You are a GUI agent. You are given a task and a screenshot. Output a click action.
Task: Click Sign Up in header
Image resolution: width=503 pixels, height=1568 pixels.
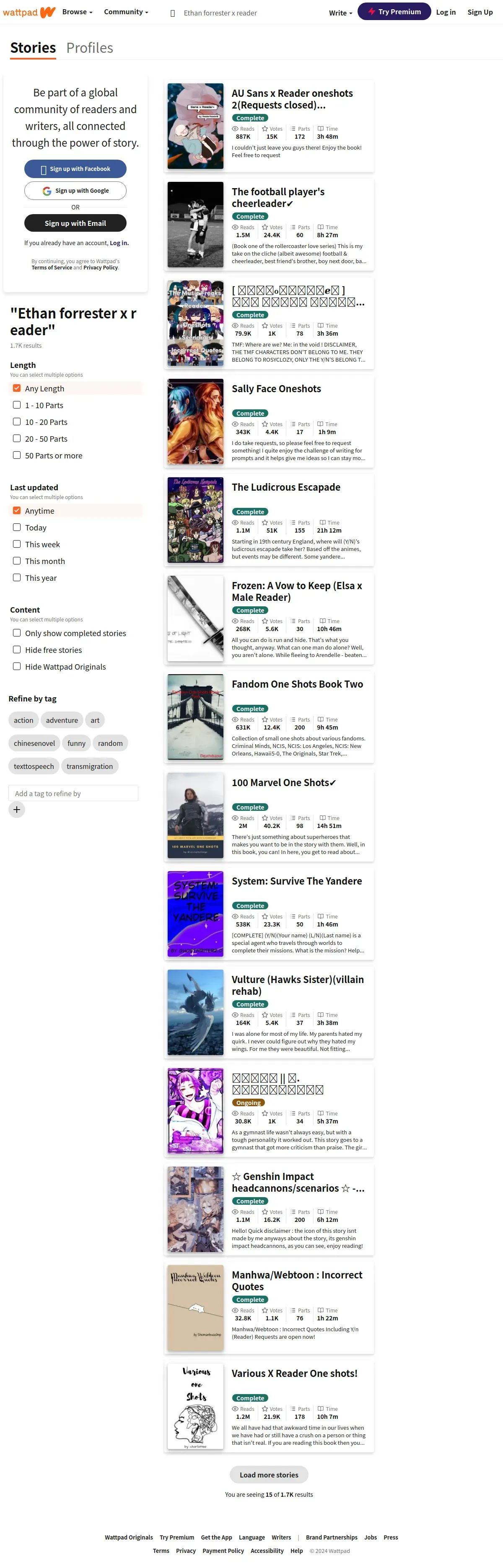480,12
